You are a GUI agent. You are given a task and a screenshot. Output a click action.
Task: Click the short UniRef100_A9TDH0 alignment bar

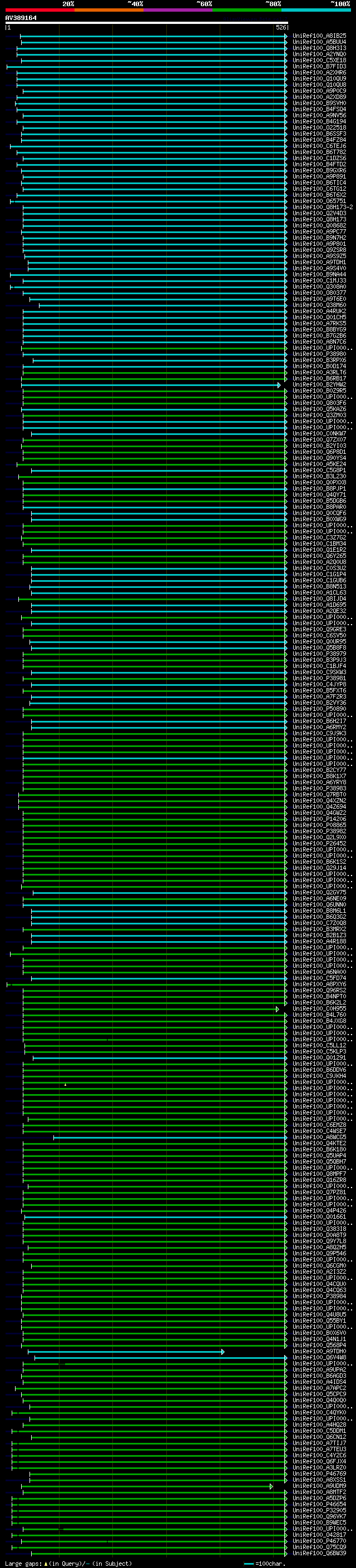[x=126, y=1353]
